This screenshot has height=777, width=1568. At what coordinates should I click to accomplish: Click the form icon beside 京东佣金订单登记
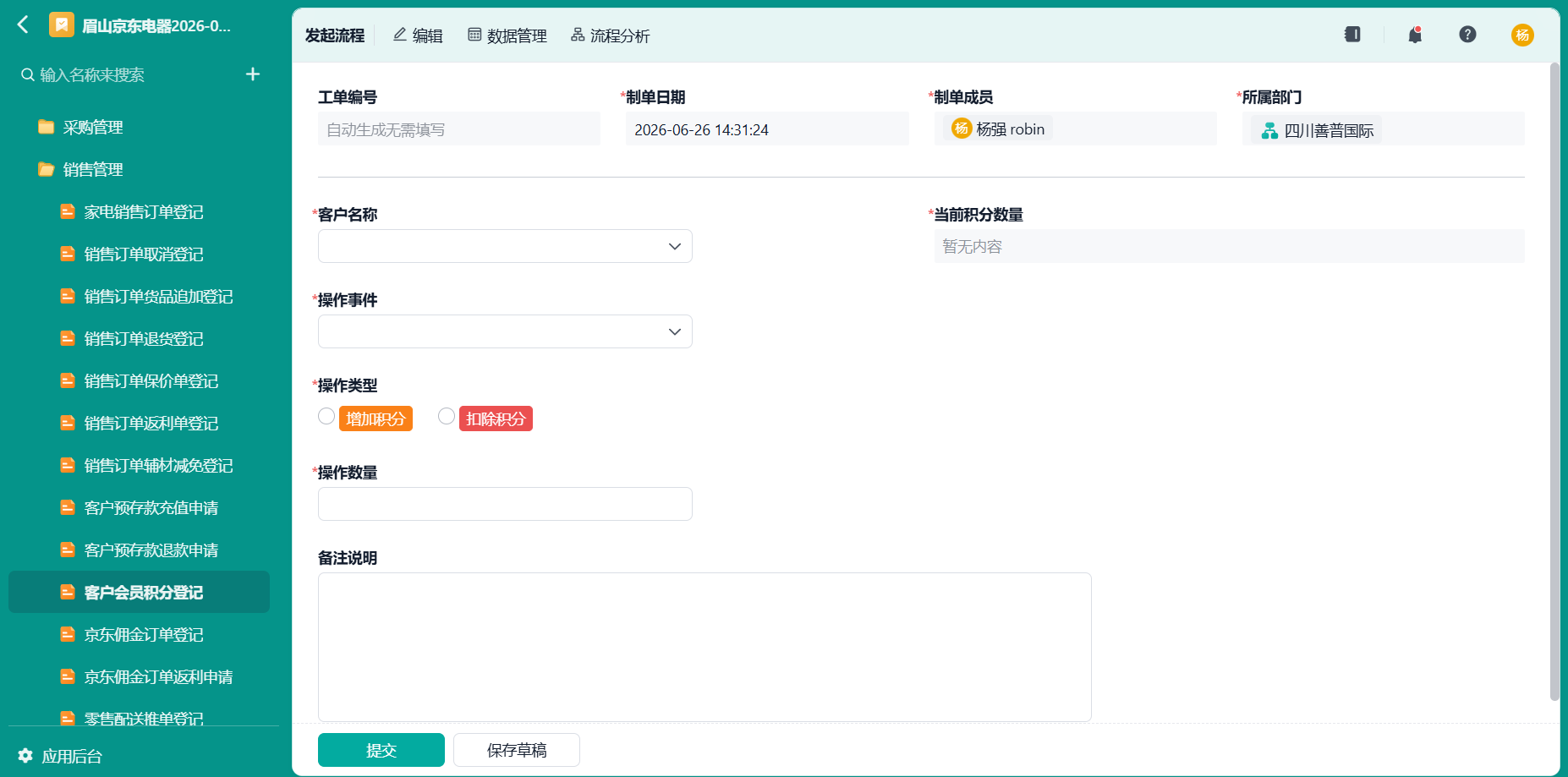[68, 634]
